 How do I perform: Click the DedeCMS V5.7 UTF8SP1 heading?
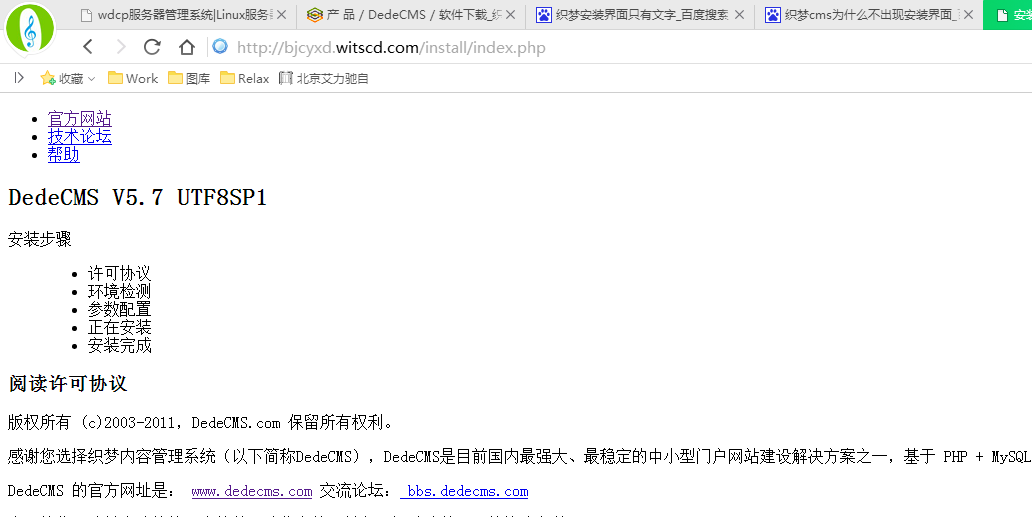pos(138,197)
